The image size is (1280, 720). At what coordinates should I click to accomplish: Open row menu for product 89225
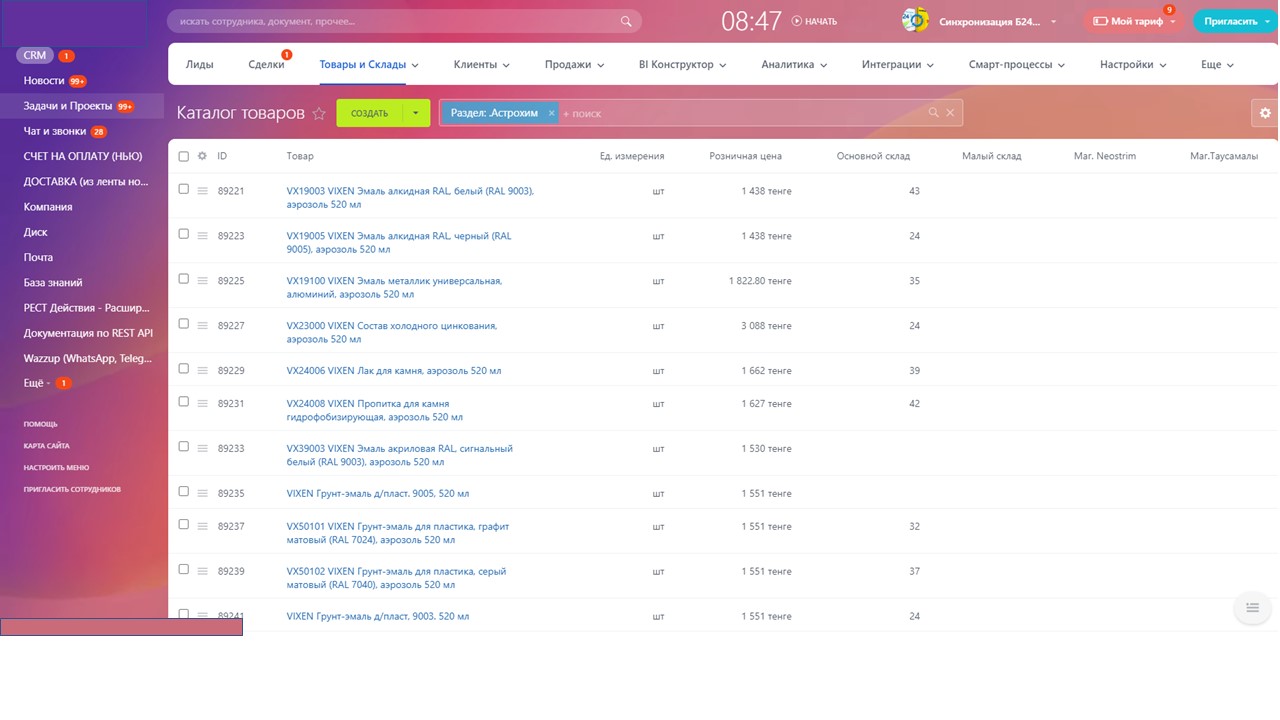(202, 281)
